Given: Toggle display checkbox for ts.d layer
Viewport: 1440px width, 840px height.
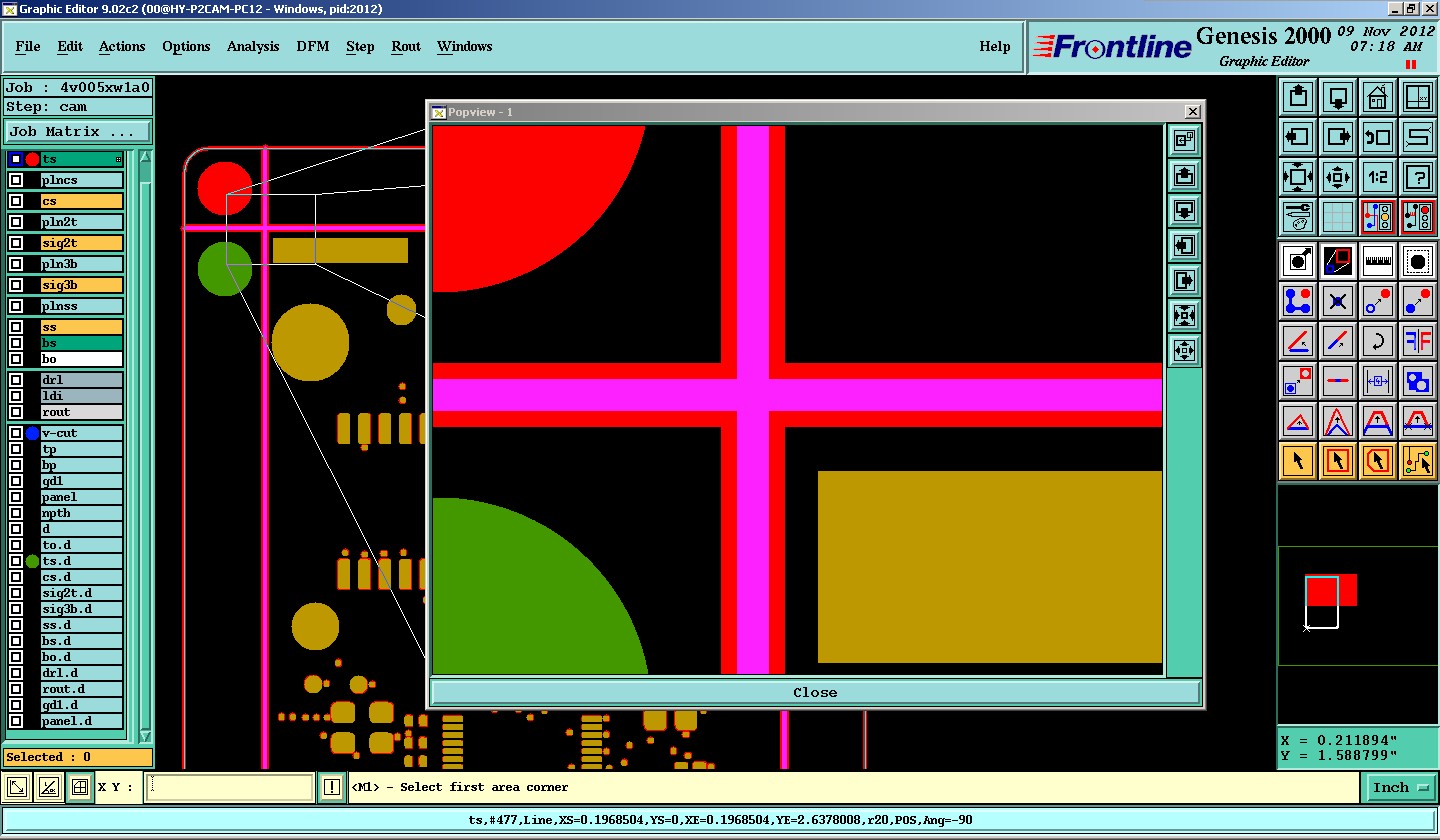Looking at the screenshot, I should (16, 561).
